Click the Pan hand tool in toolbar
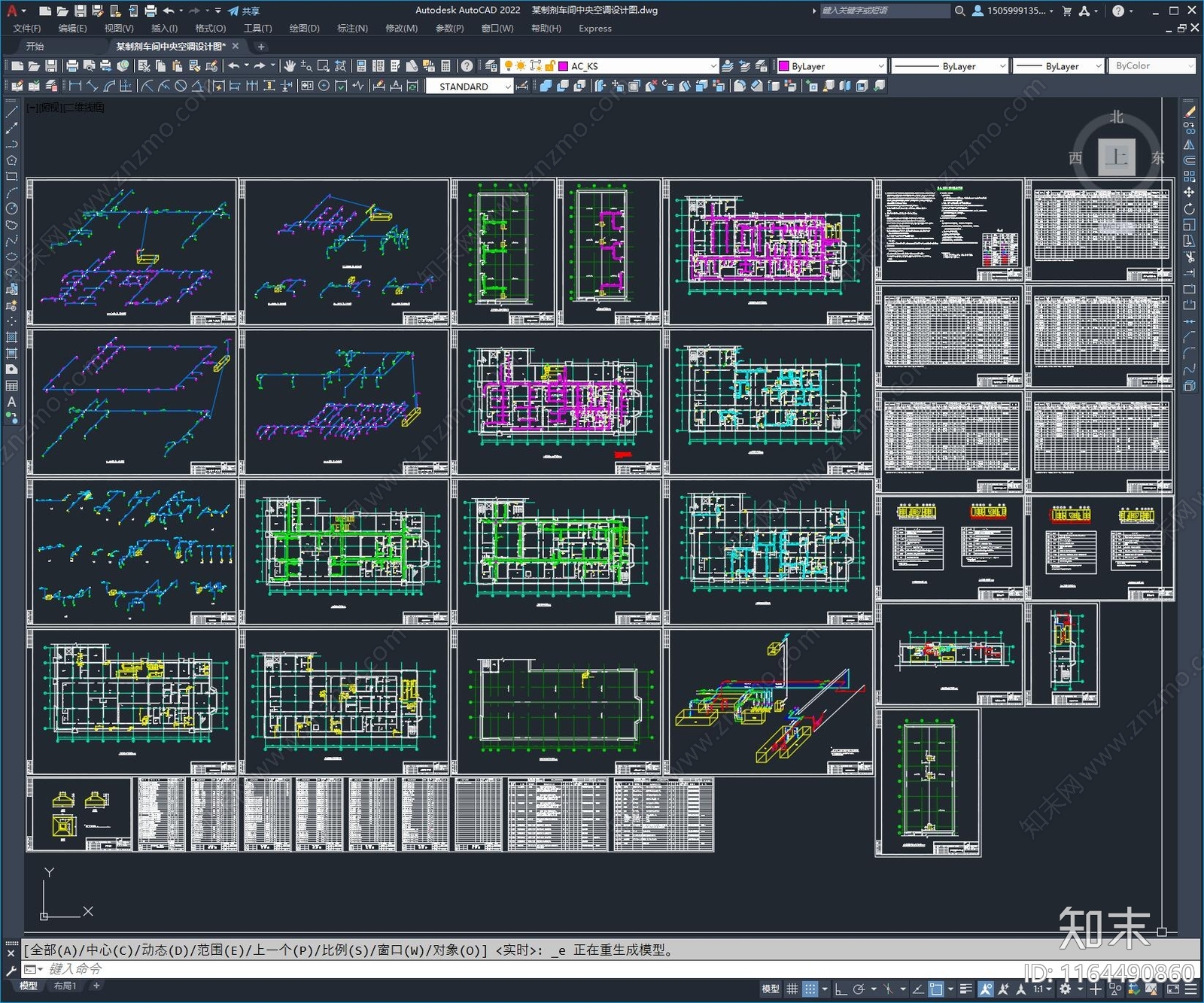Image resolution: width=1204 pixels, height=1003 pixels. coord(290,66)
